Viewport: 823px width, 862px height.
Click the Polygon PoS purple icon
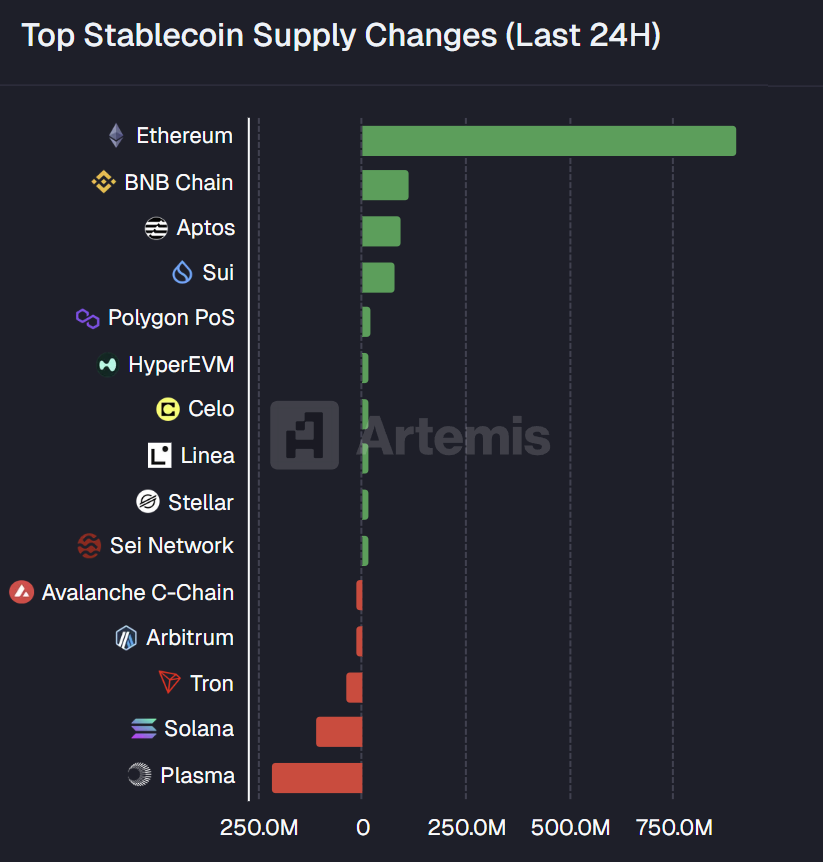pos(88,319)
